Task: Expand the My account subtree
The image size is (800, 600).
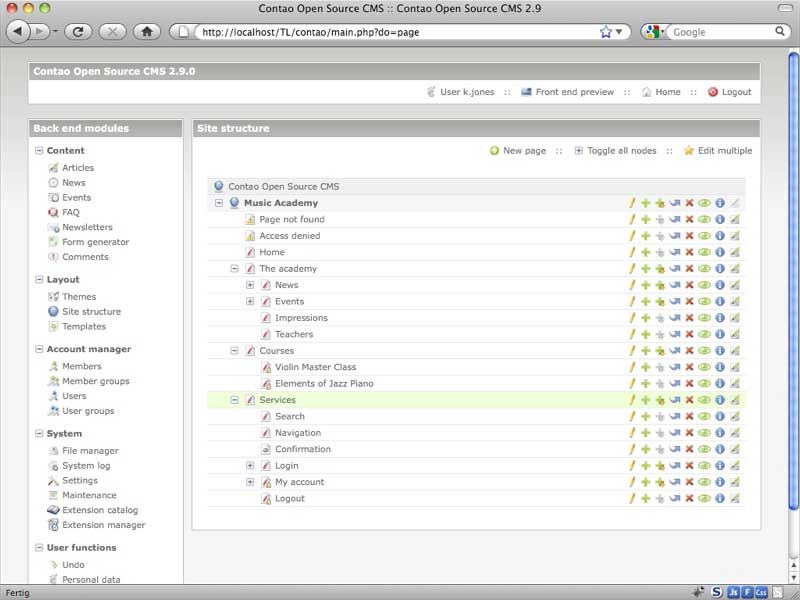Action: pos(250,482)
